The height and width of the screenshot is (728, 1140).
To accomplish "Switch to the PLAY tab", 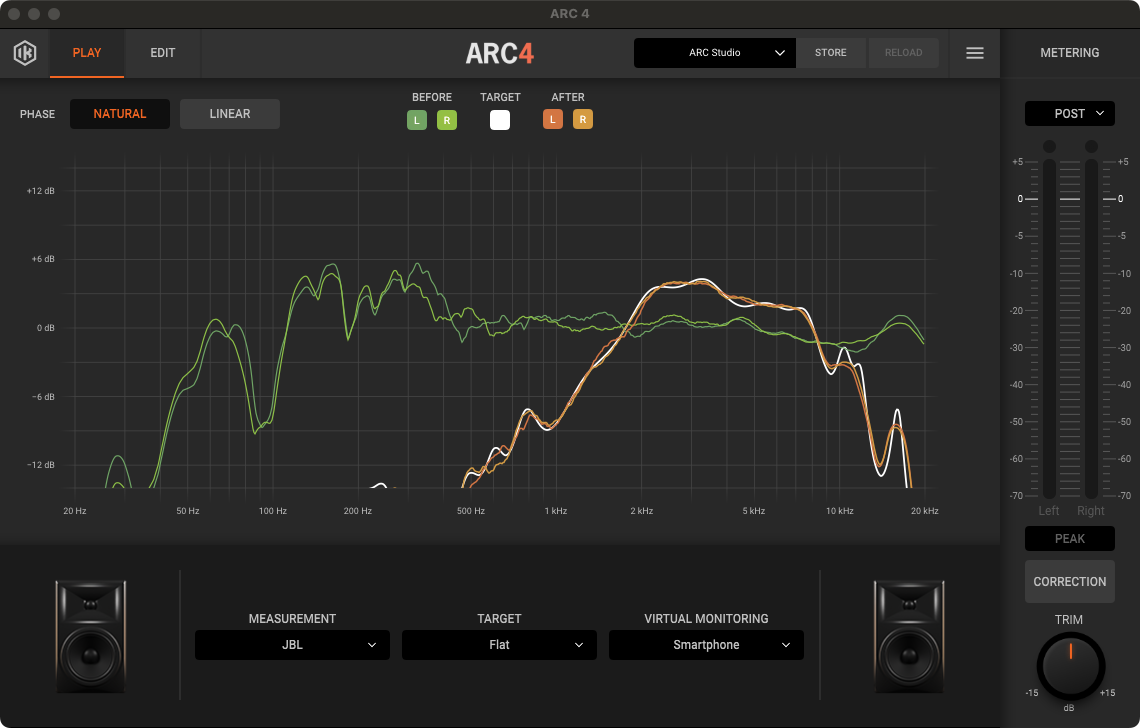I will tap(87, 53).
